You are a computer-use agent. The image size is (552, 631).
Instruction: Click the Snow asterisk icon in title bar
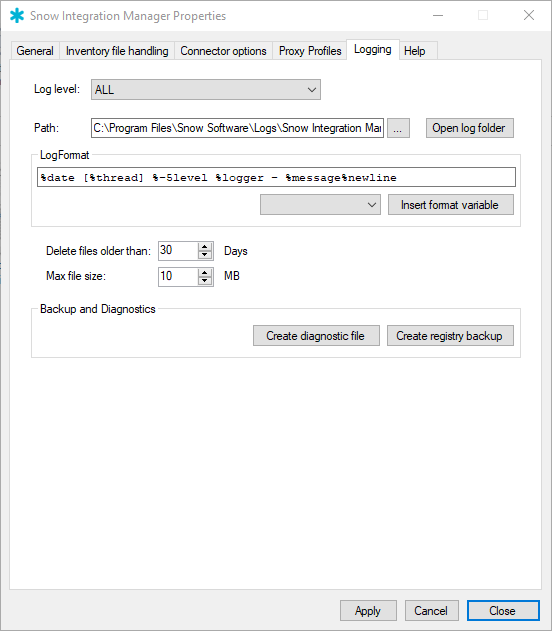coord(17,16)
